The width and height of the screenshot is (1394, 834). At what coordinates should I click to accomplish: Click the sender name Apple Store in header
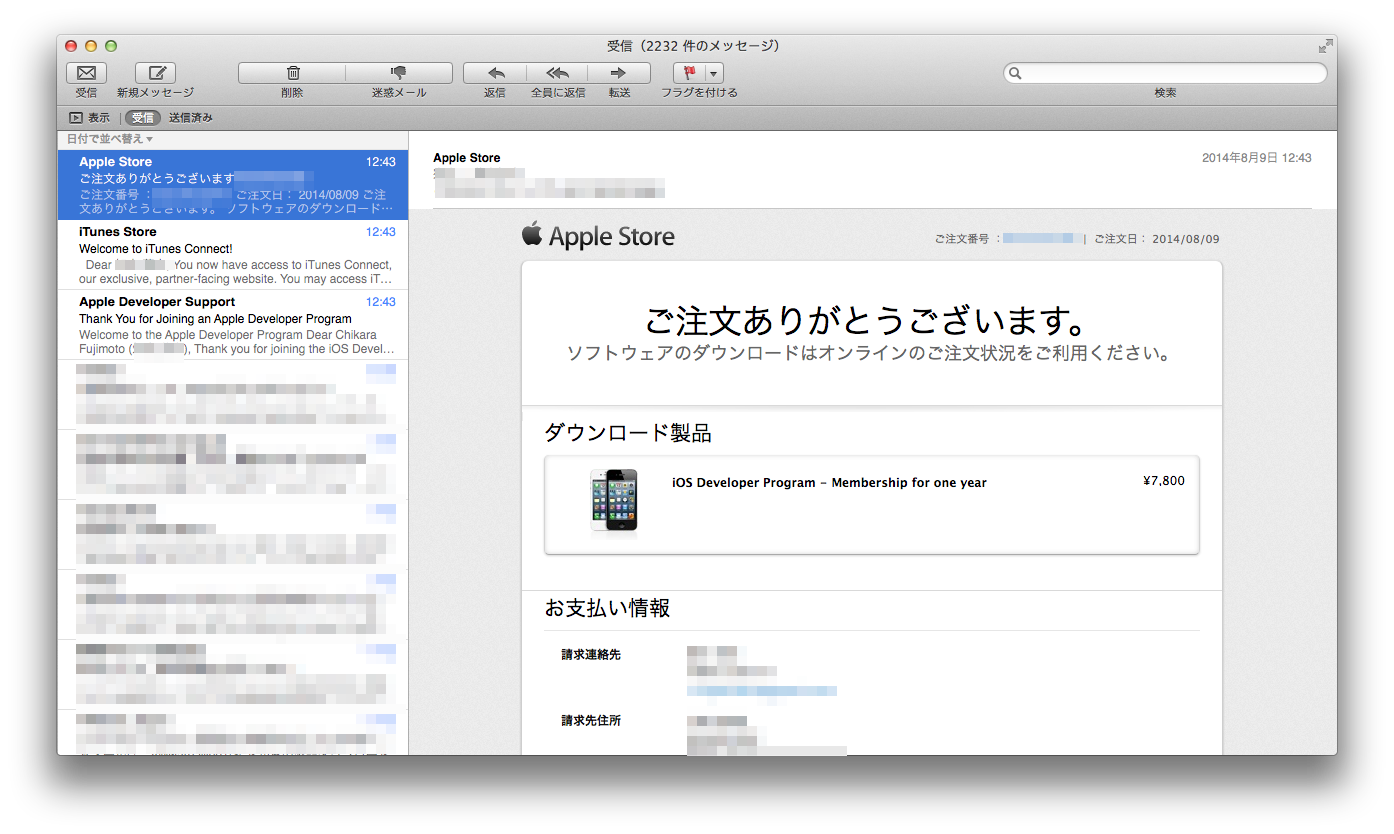pyautogui.click(x=467, y=158)
